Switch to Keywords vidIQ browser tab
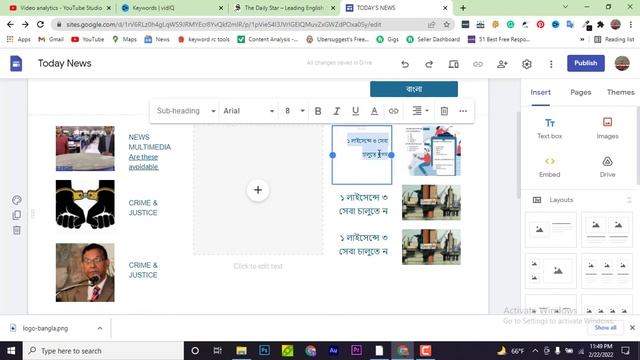This screenshot has width=640, height=360. click(x=171, y=8)
